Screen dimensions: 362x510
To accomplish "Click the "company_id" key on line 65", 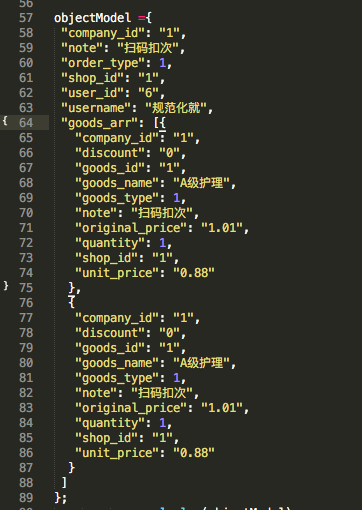I will [117, 138].
